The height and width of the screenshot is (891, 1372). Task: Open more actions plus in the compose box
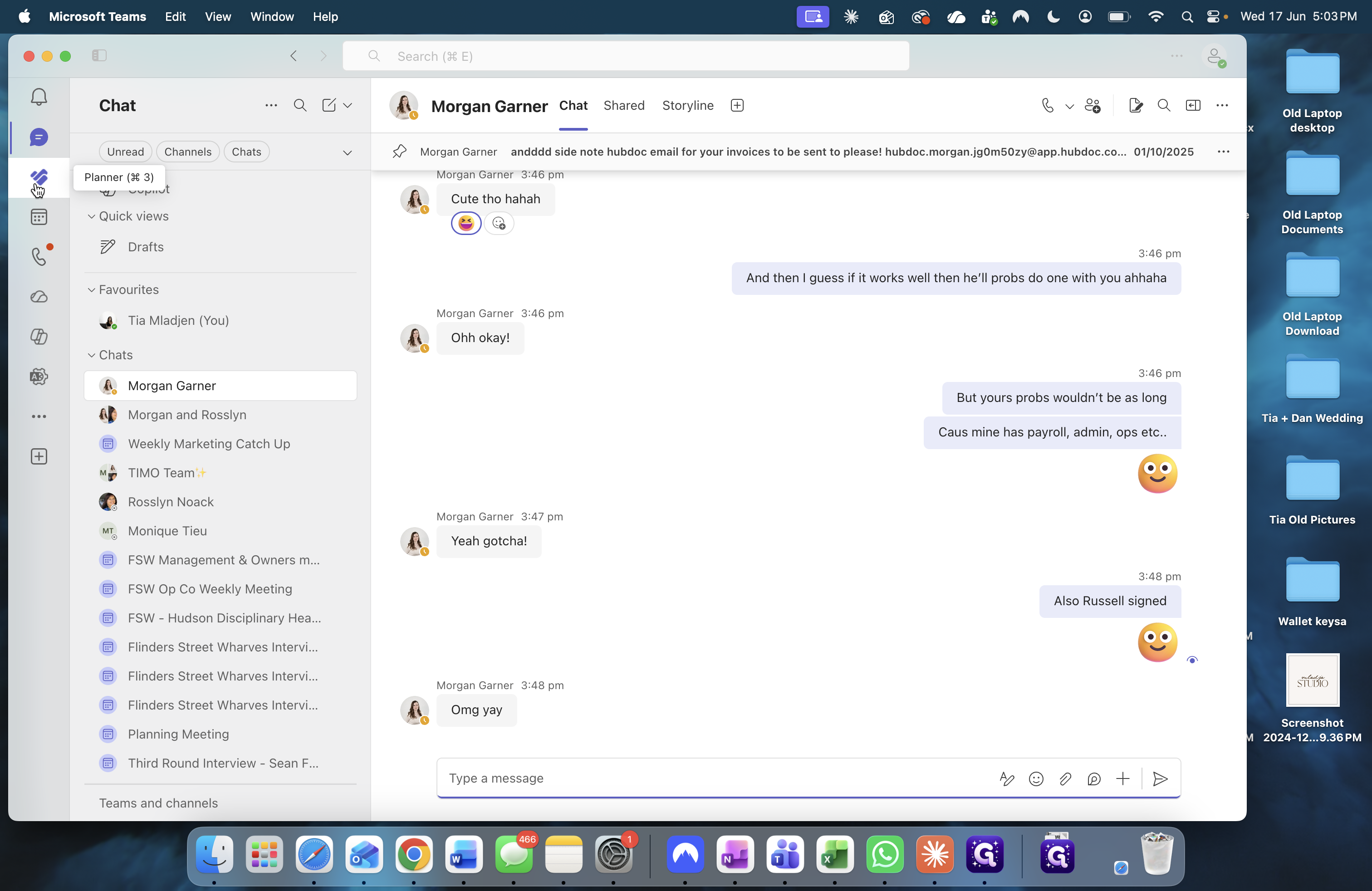[x=1122, y=778]
